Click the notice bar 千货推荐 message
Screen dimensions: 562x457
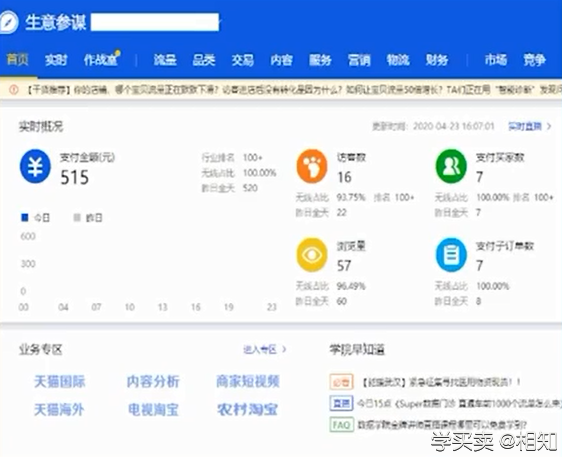point(293,90)
